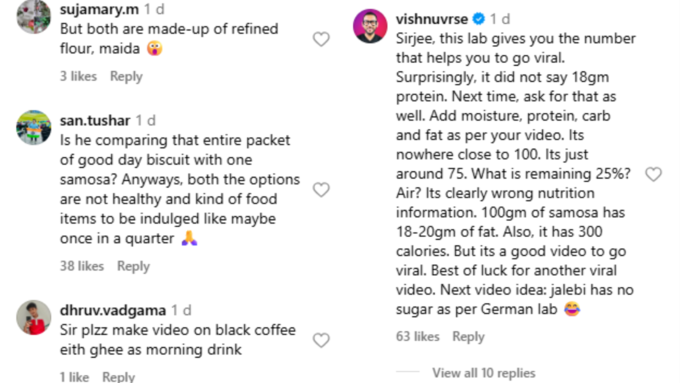Reply to vishnuvrse's comment
Screen dimensions: 680x383
click(x=468, y=337)
